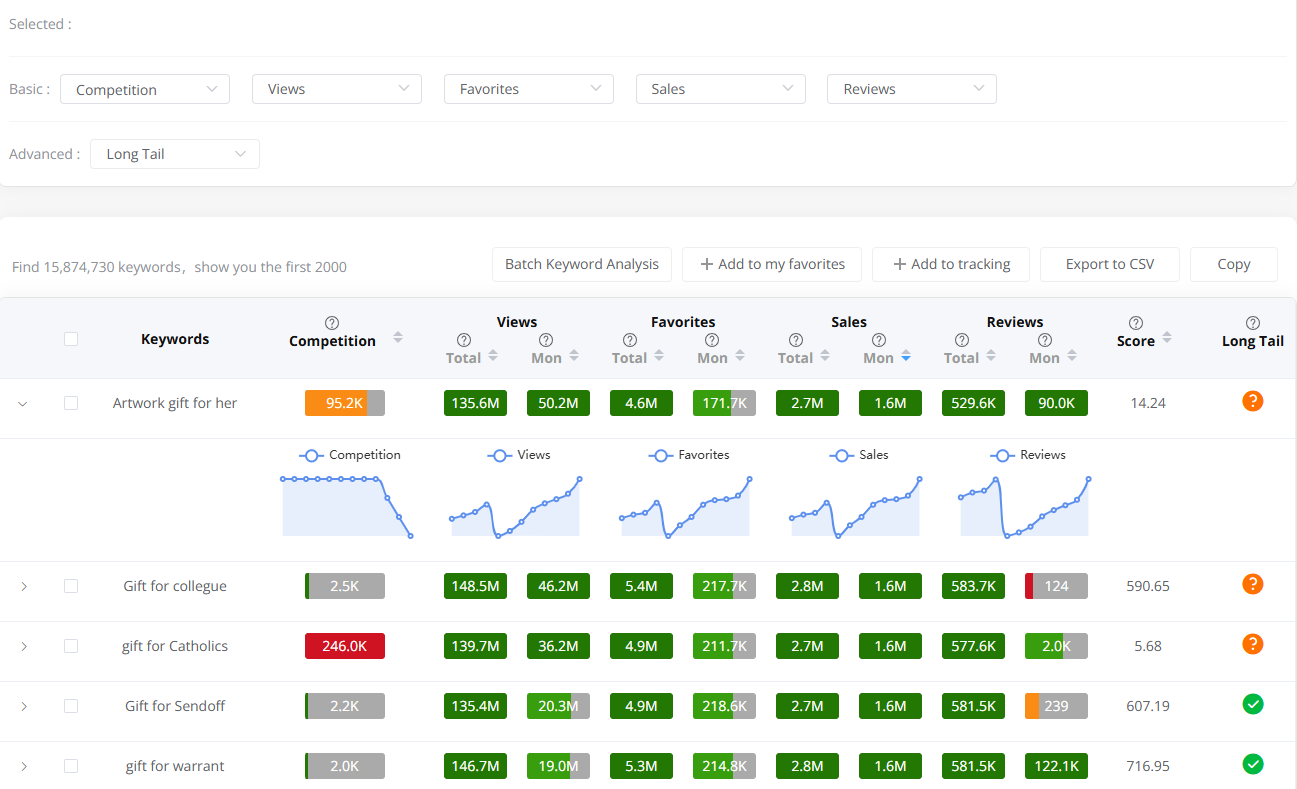Click green check icon for gift for warrant

[x=1253, y=764]
